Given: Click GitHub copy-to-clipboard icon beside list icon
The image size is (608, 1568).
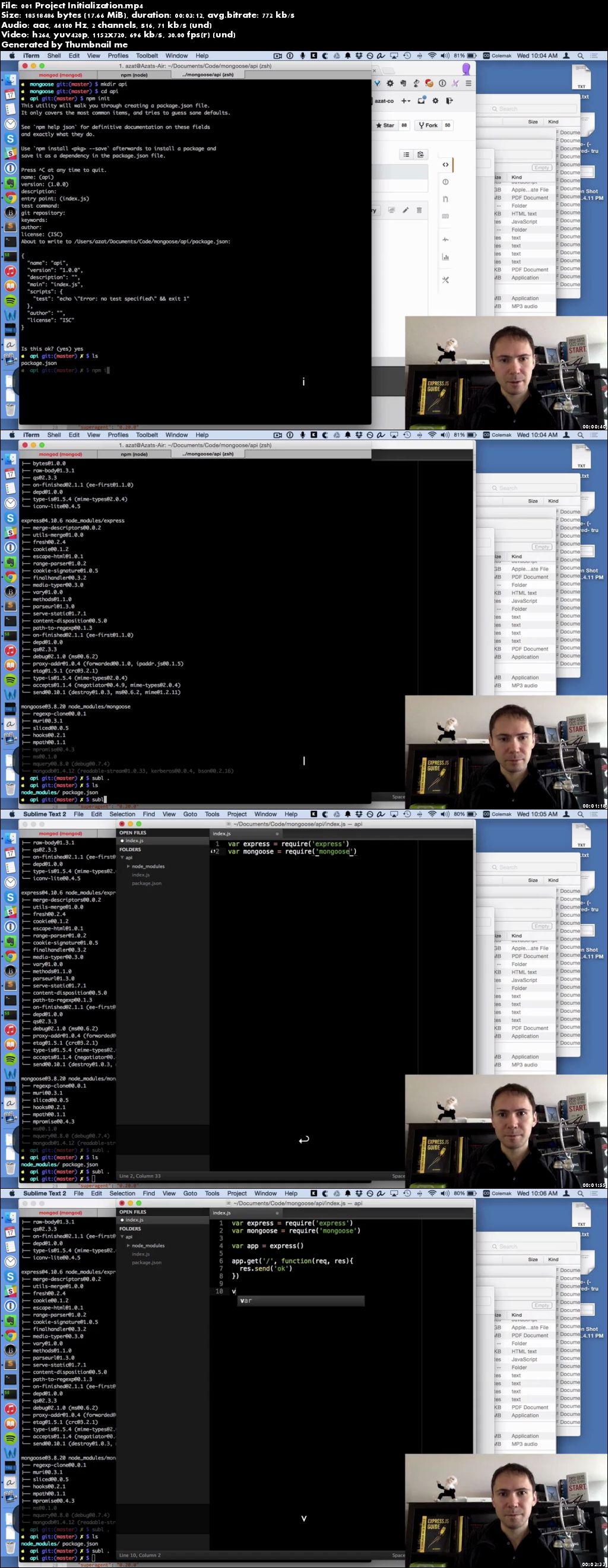Looking at the screenshot, I should (420, 155).
